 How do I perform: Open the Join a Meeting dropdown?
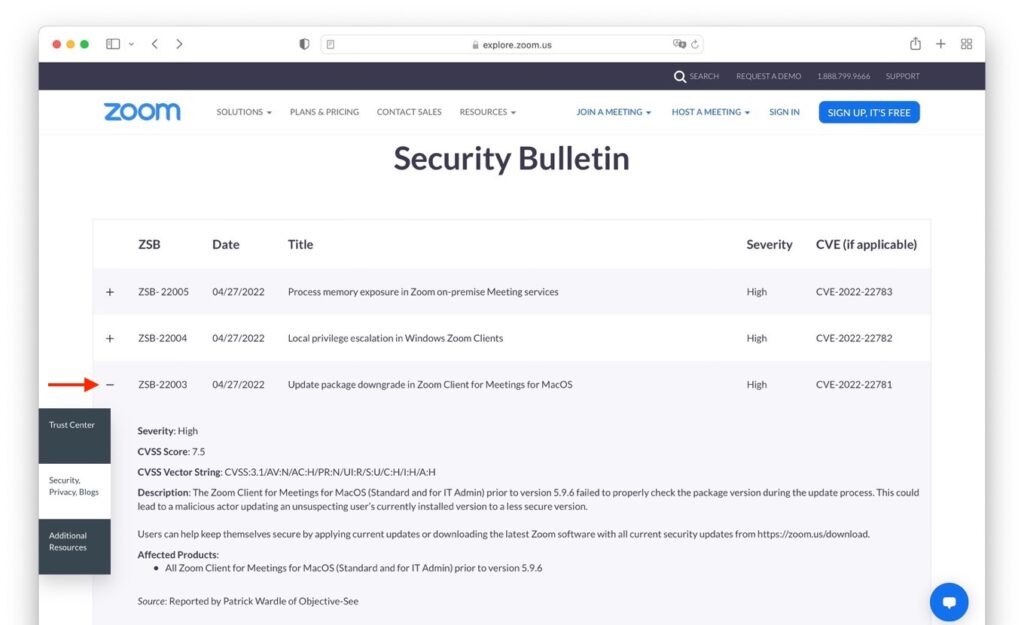[x=613, y=112]
